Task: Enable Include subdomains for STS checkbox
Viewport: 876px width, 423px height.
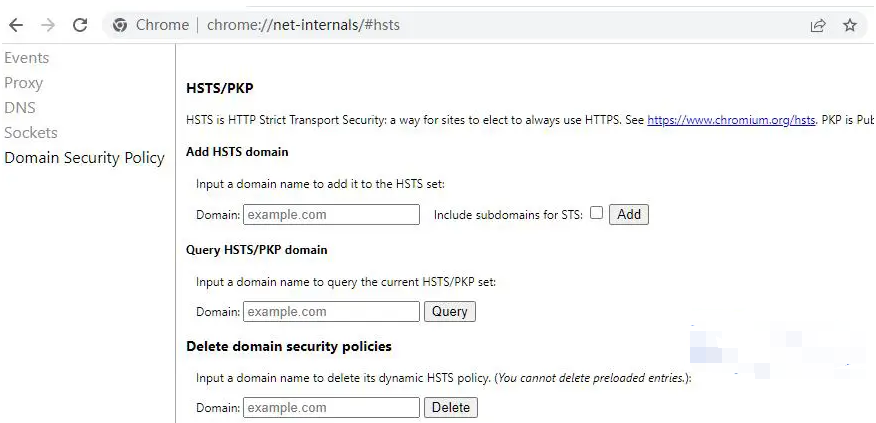Action: 597,212
